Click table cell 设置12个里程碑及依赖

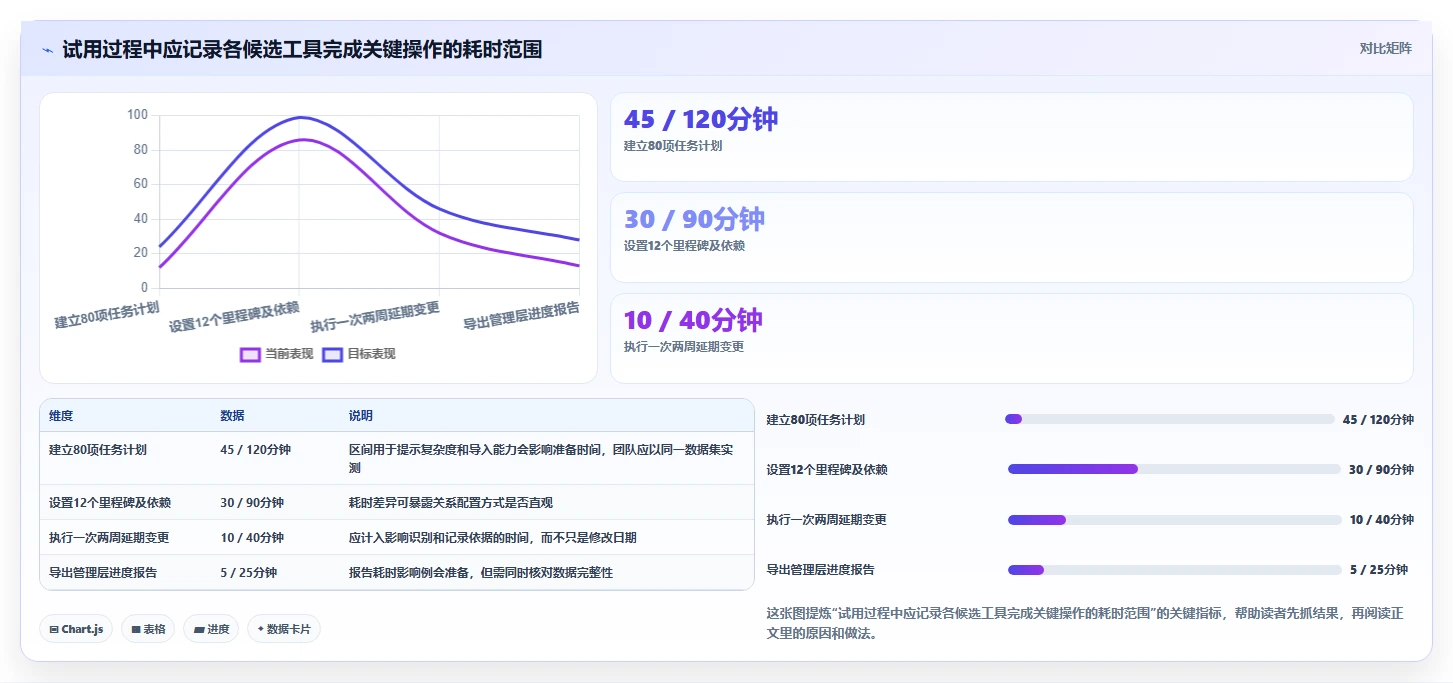[x=110, y=503]
